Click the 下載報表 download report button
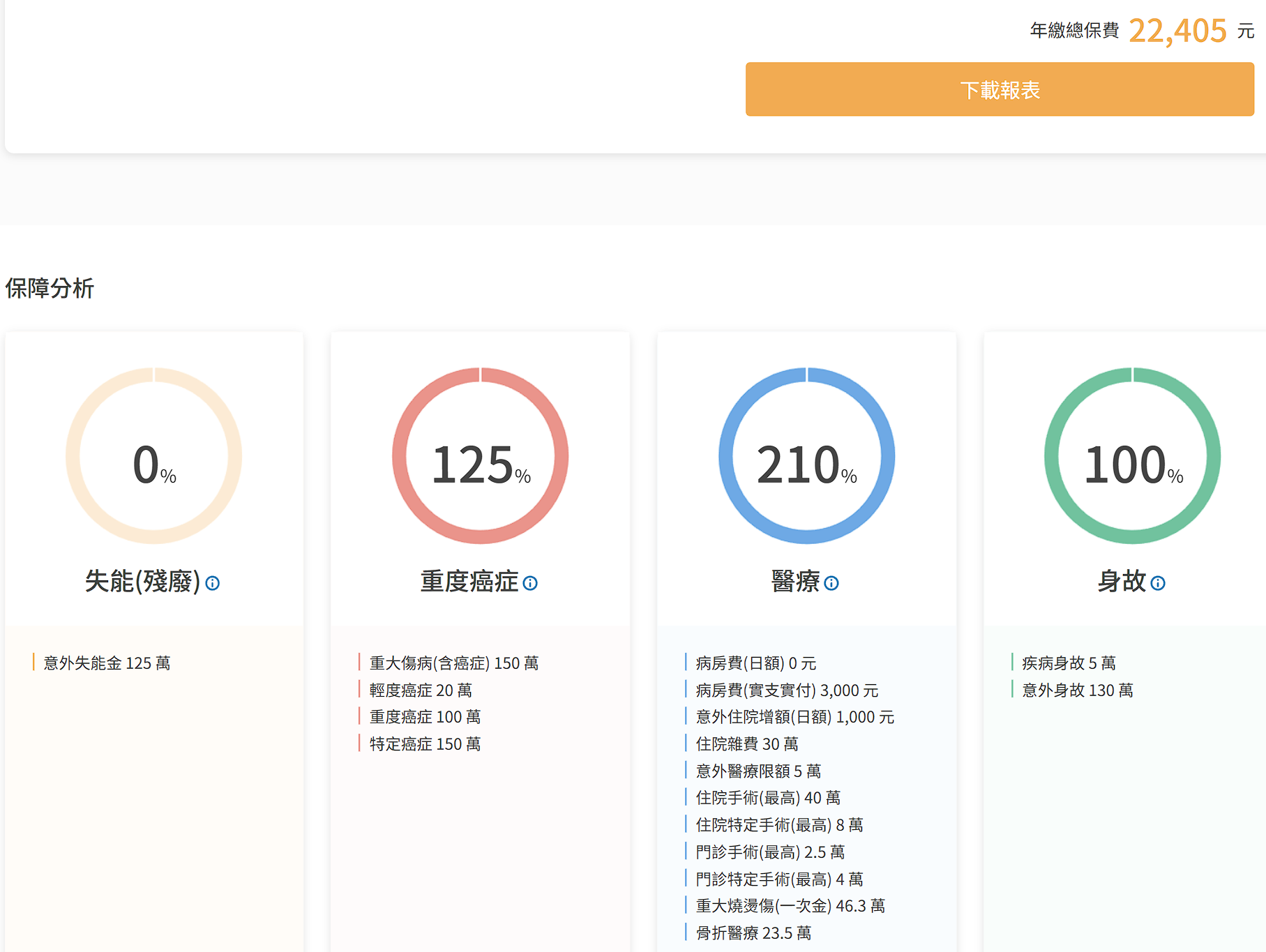The image size is (1266, 952). point(999,89)
